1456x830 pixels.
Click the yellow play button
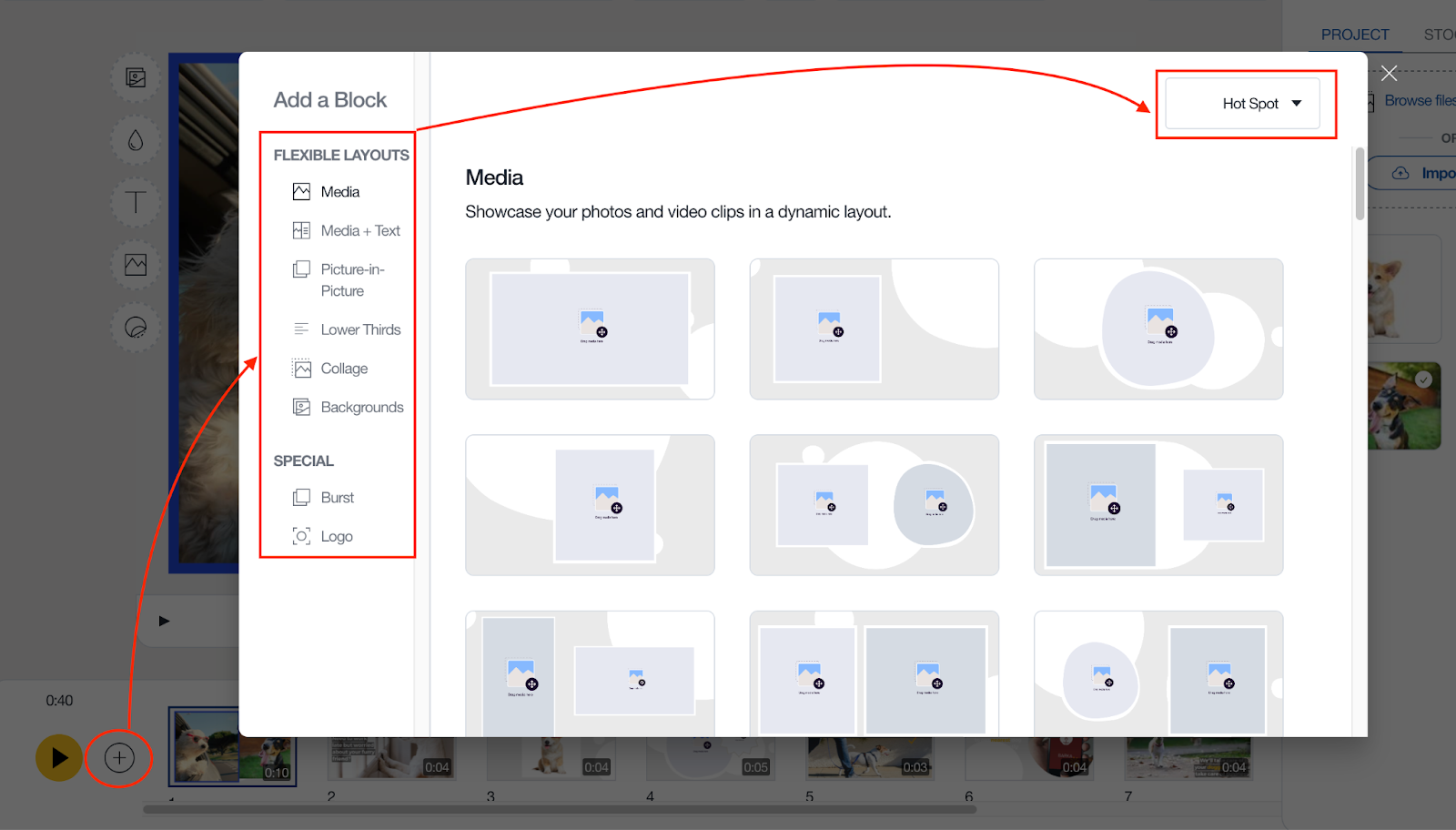(59, 757)
